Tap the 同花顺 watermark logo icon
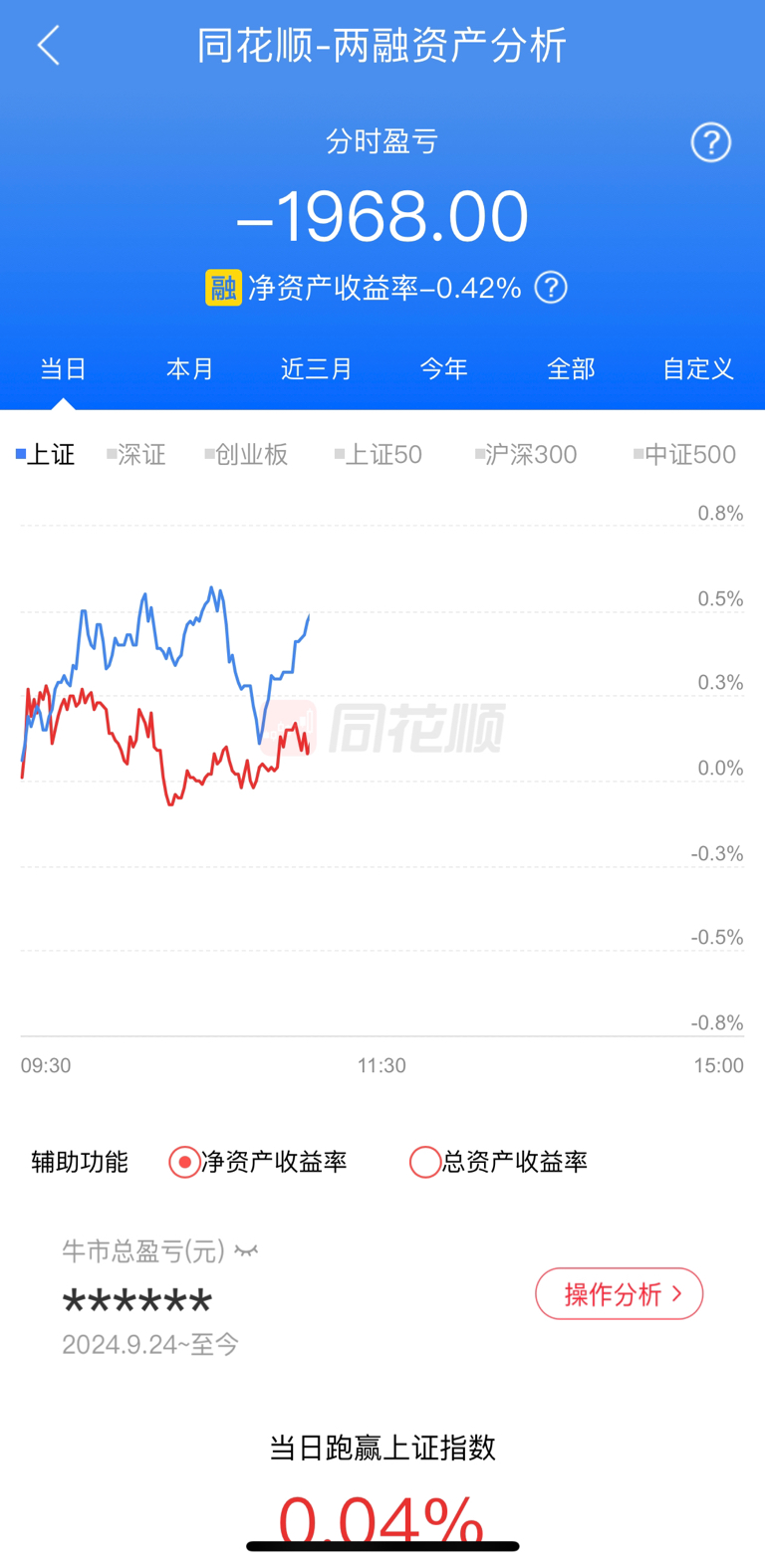The width and height of the screenshot is (765, 1568). click(290, 728)
